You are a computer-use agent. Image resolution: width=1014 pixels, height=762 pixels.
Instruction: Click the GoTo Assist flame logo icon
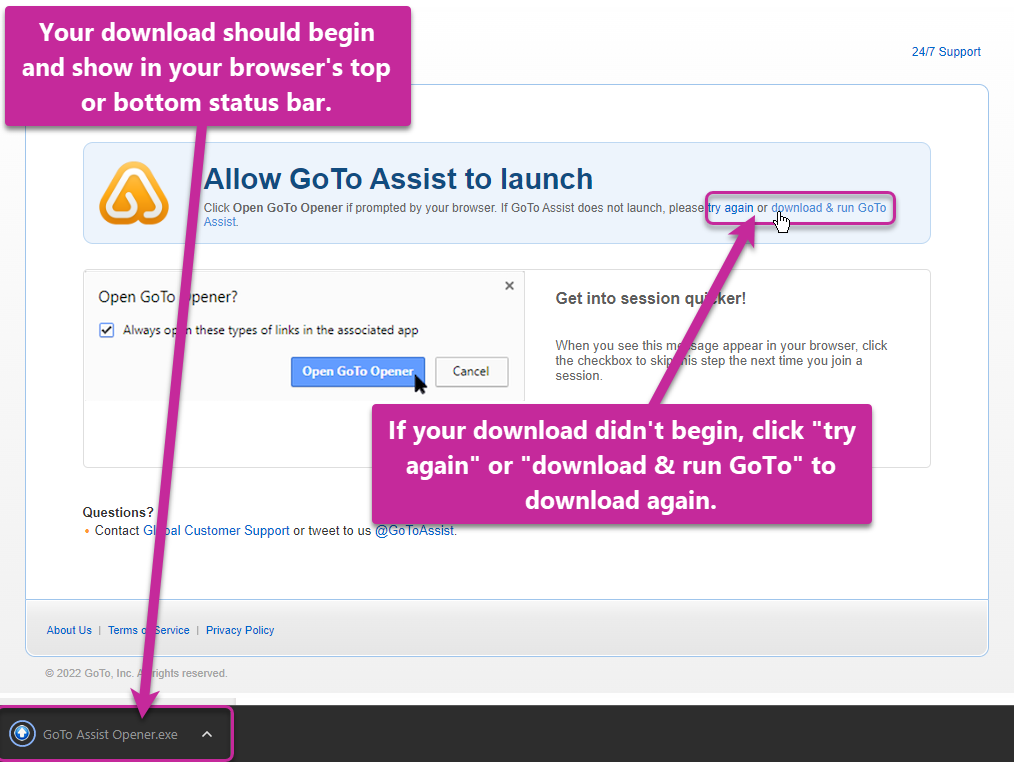[135, 194]
